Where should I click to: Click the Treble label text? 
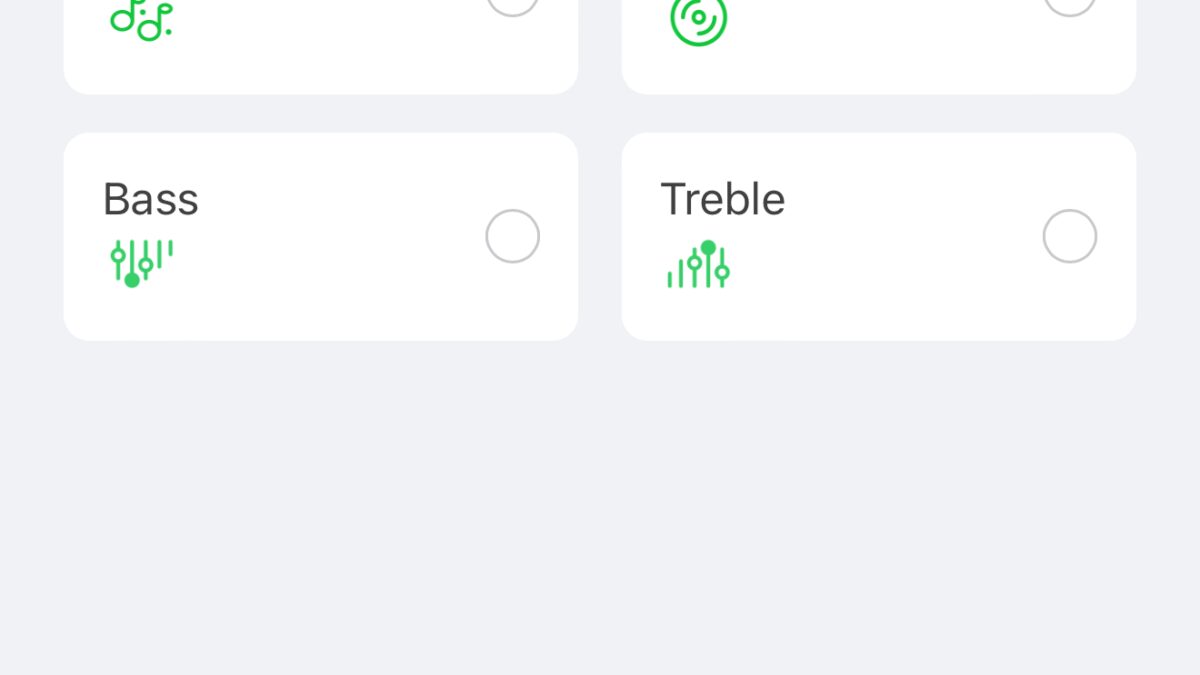pos(723,199)
